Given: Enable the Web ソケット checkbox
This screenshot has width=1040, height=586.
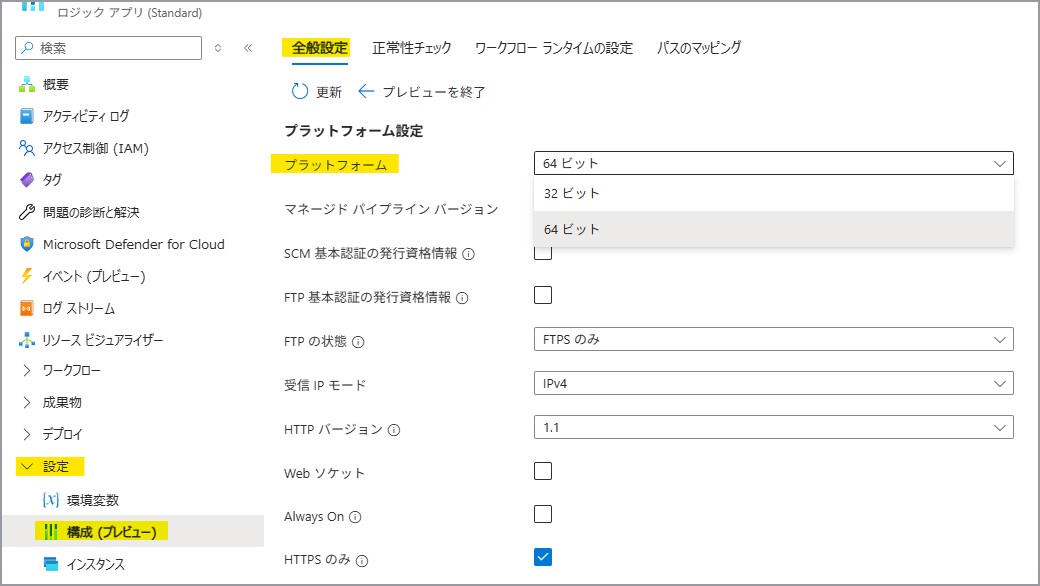Looking at the screenshot, I should pos(543,471).
